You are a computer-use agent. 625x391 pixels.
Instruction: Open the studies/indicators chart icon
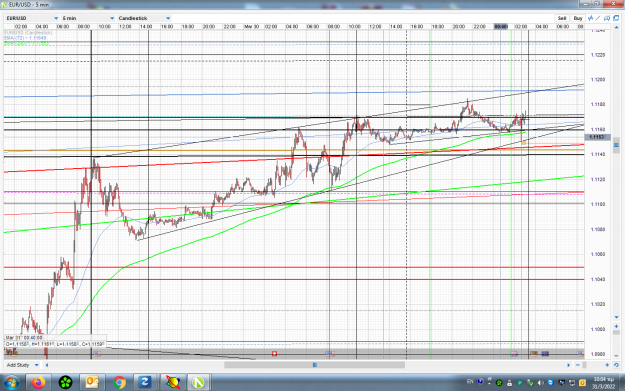point(590,18)
